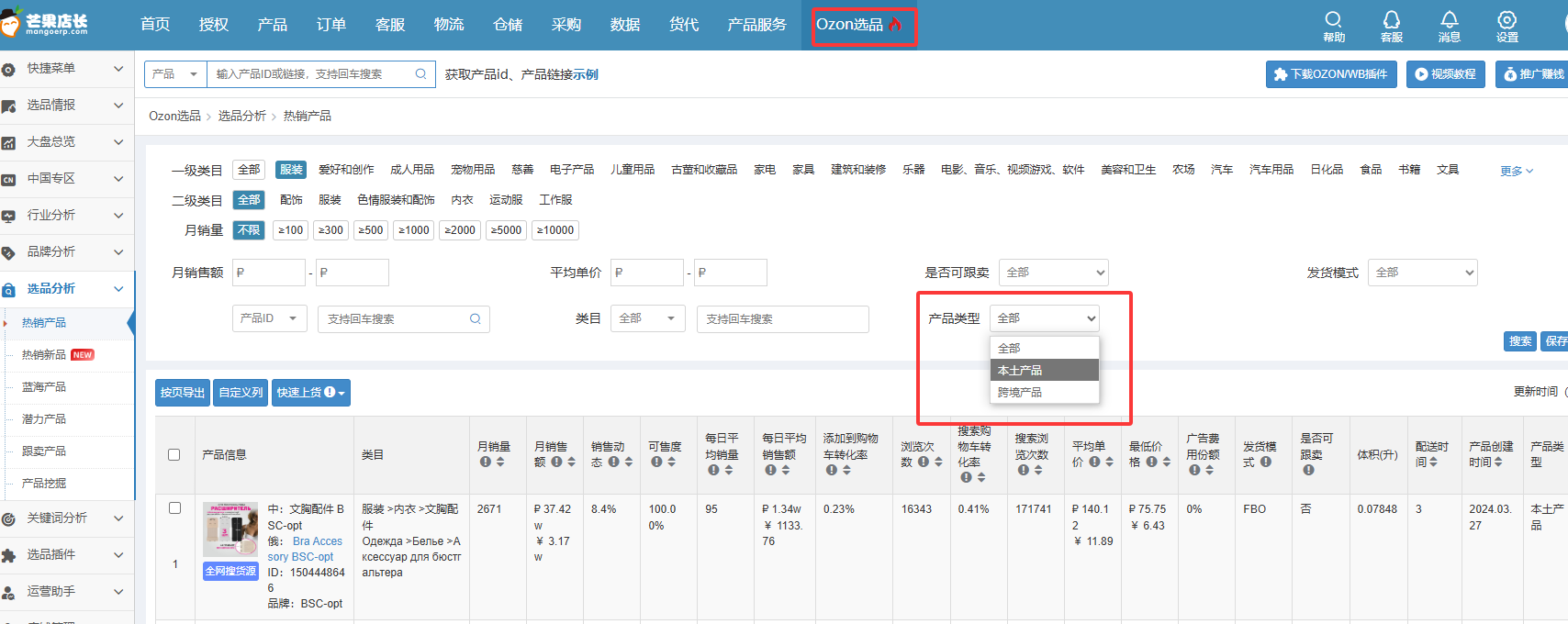
Task: Click the 全网搜货源 tag under product image
Action: [230, 571]
